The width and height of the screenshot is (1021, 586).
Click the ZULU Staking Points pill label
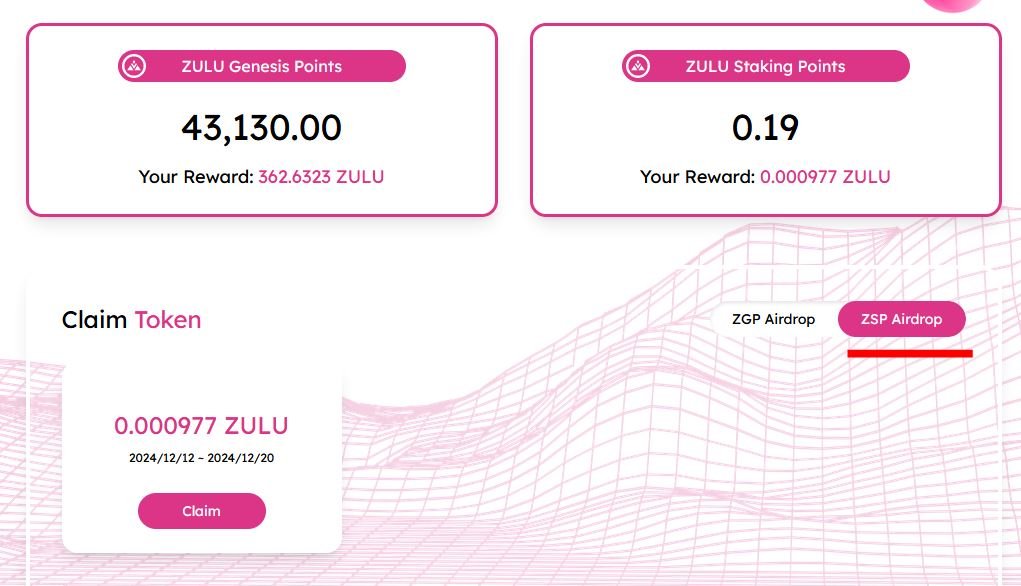tap(765, 67)
